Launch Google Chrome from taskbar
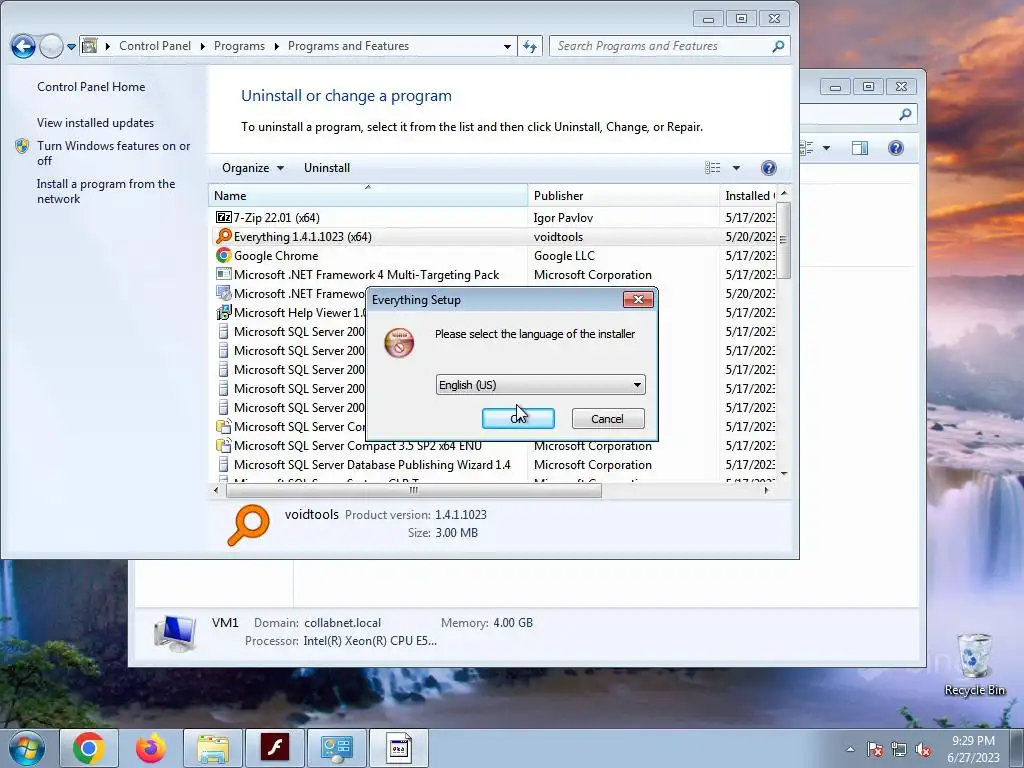This screenshot has width=1024, height=768. click(89, 748)
